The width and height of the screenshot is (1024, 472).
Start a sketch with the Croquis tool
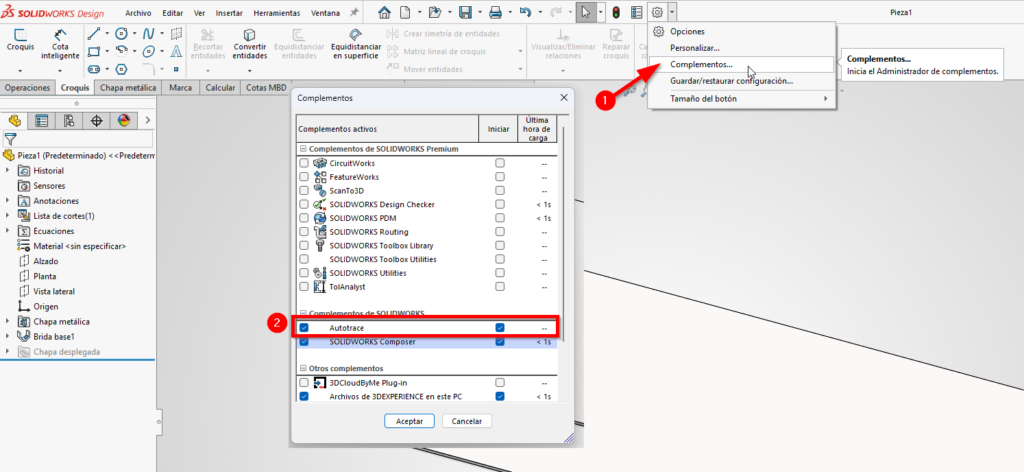pos(21,40)
